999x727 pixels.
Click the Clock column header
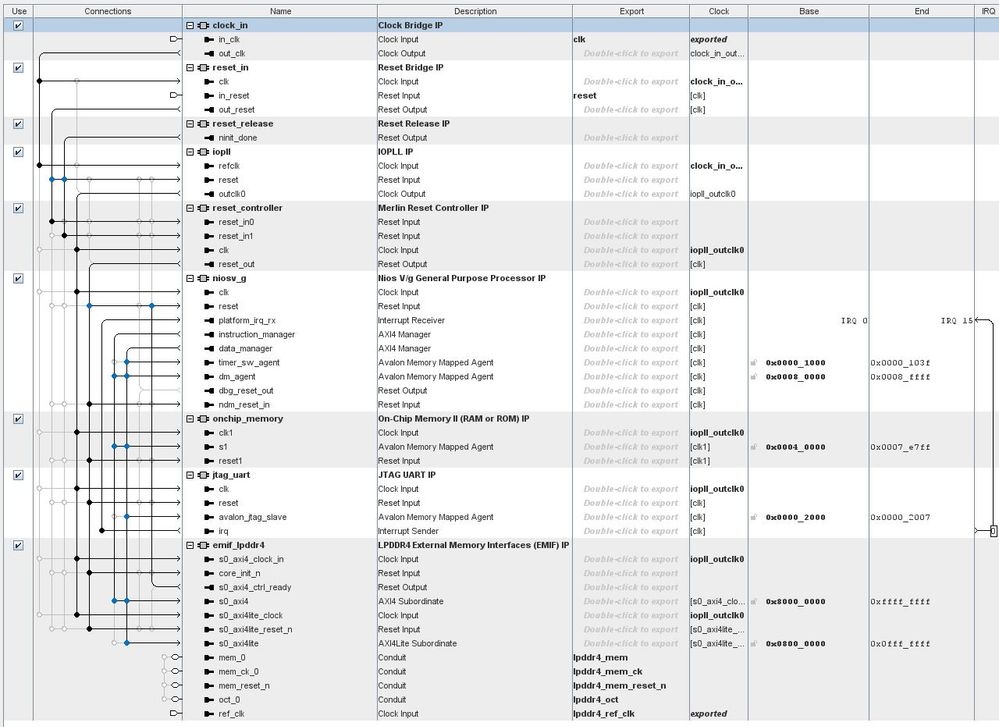[x=719, y=11]
